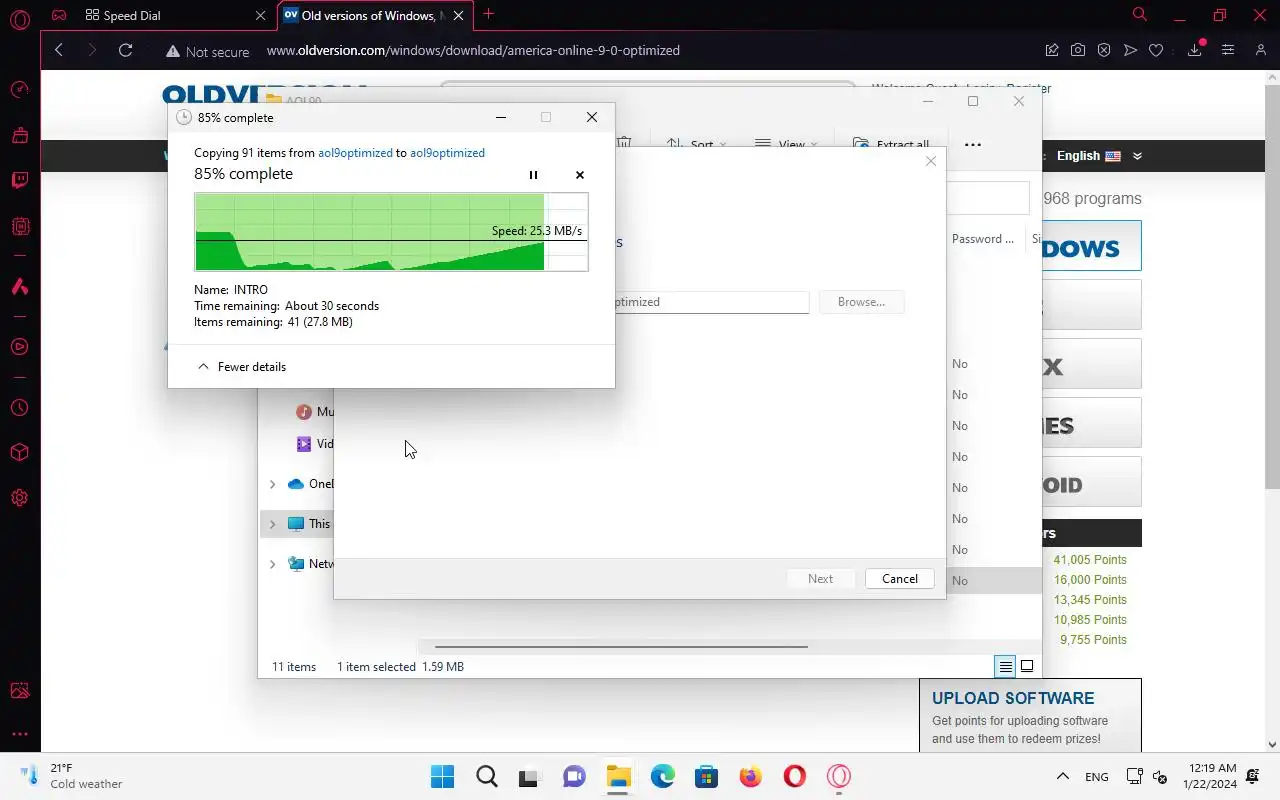Screen dimensions: 1280x800
Task: Open the weather widget showing 21°F
Action: [72, 777]
